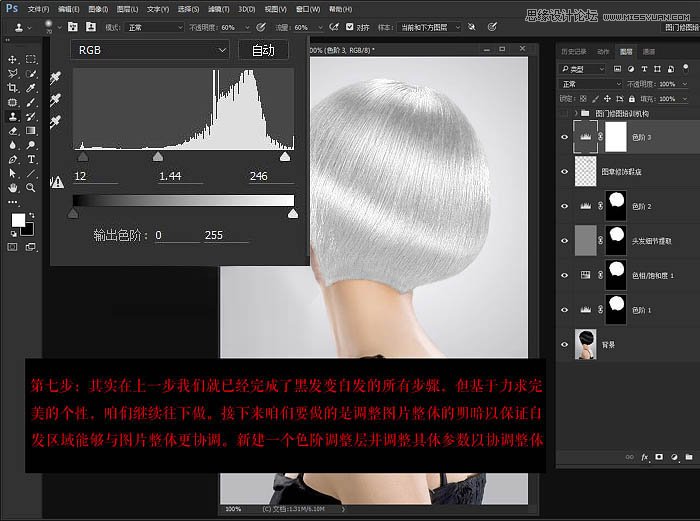Image resolution: width=700 pixels, height=521 pixels.
Task: Hide the 色阶 3 layer
Action: pyautogui.click(x=565, y=135)
